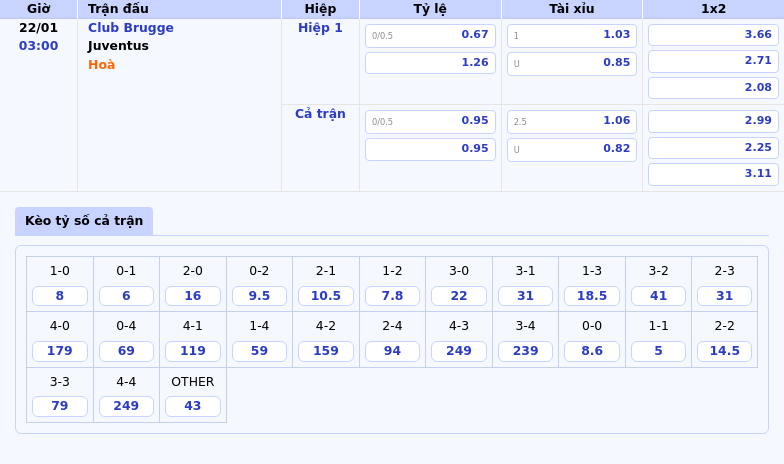Pick the 0-1 correct score odds 6
This screenshot has width=784, height=464.
click(126, 296)
